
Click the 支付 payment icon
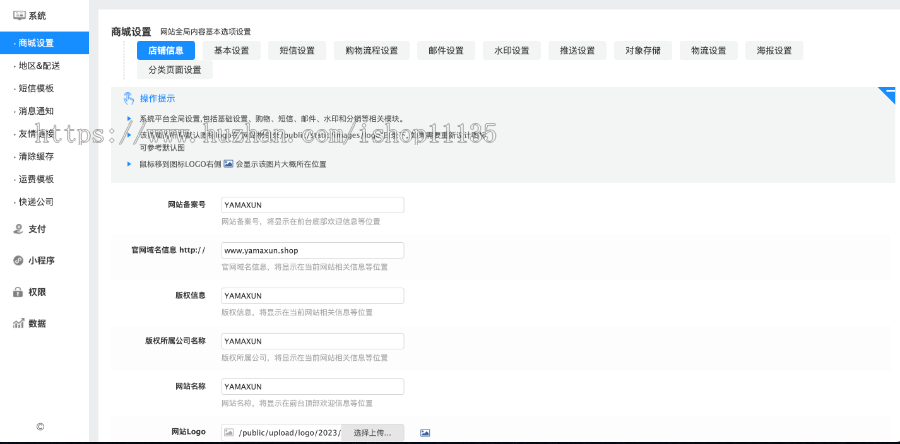point(18,229)
